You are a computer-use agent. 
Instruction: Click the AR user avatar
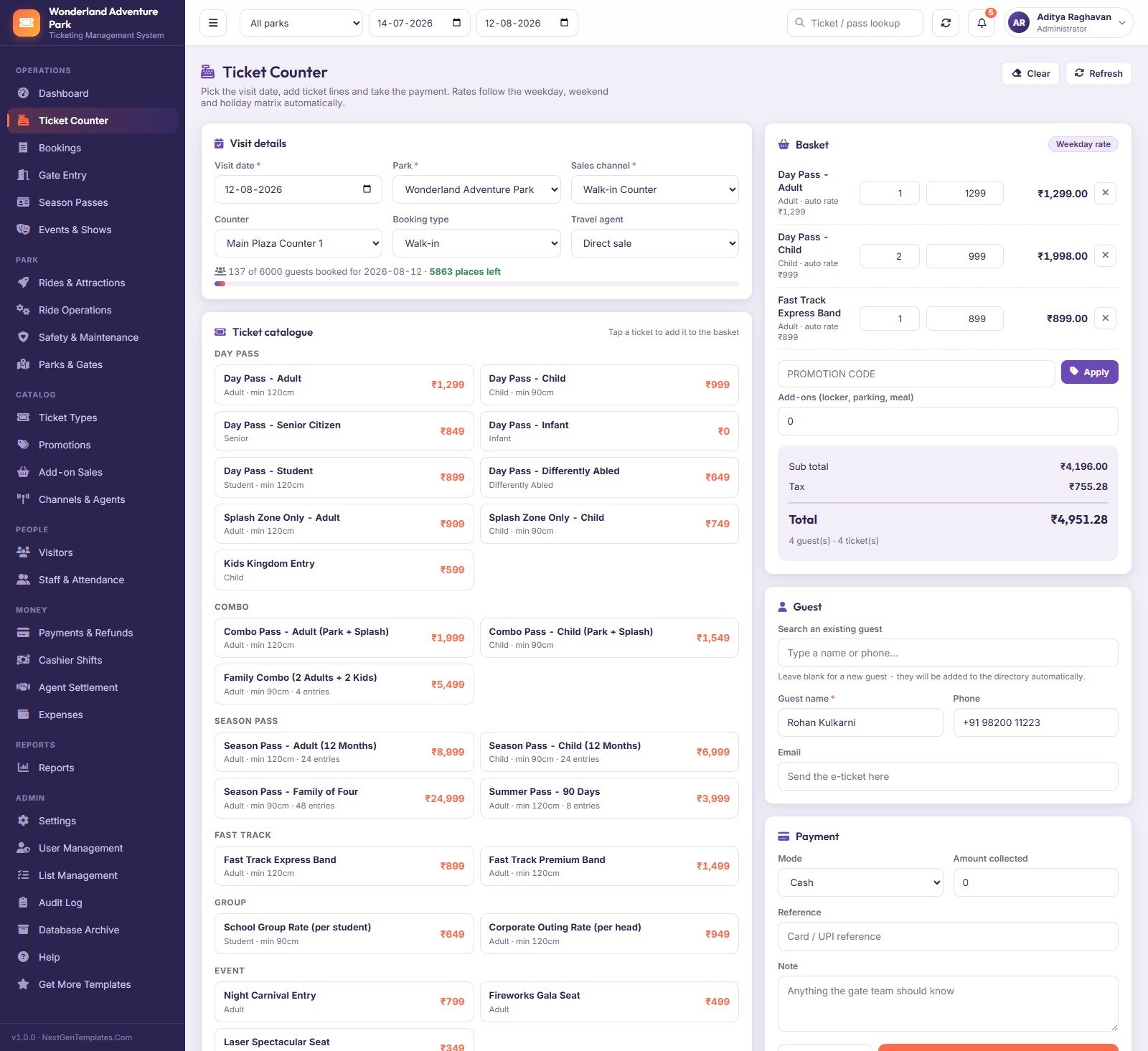click(1019, 23)
